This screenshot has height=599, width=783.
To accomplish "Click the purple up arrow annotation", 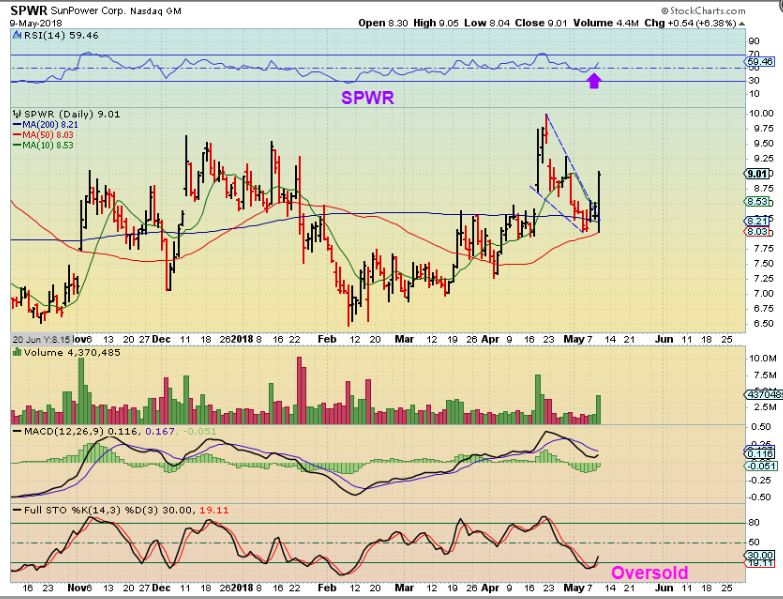I will tap(593, 80).
